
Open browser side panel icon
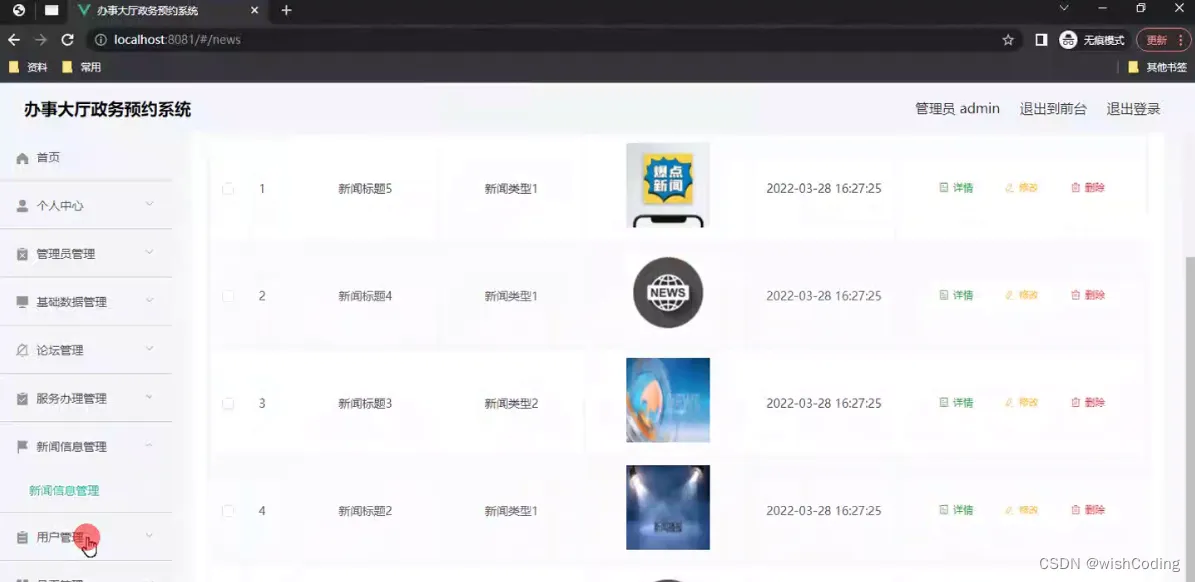click(1040, 40)
